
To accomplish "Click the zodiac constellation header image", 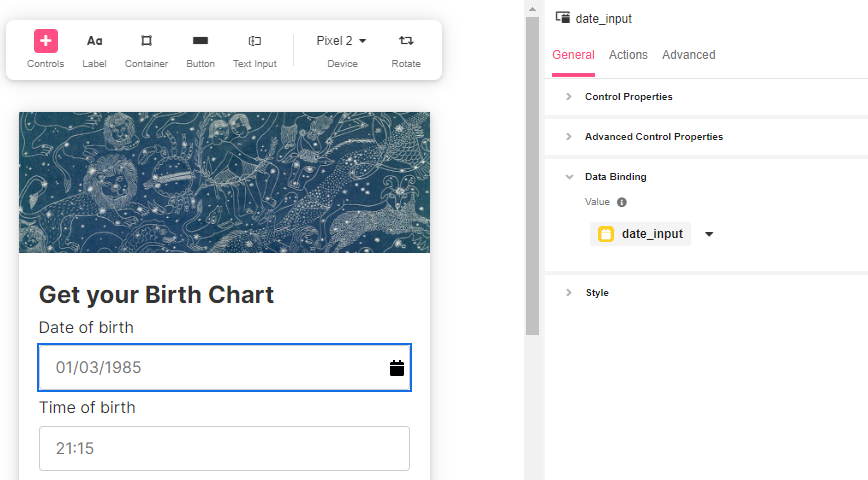I will [x=224, y=183].
